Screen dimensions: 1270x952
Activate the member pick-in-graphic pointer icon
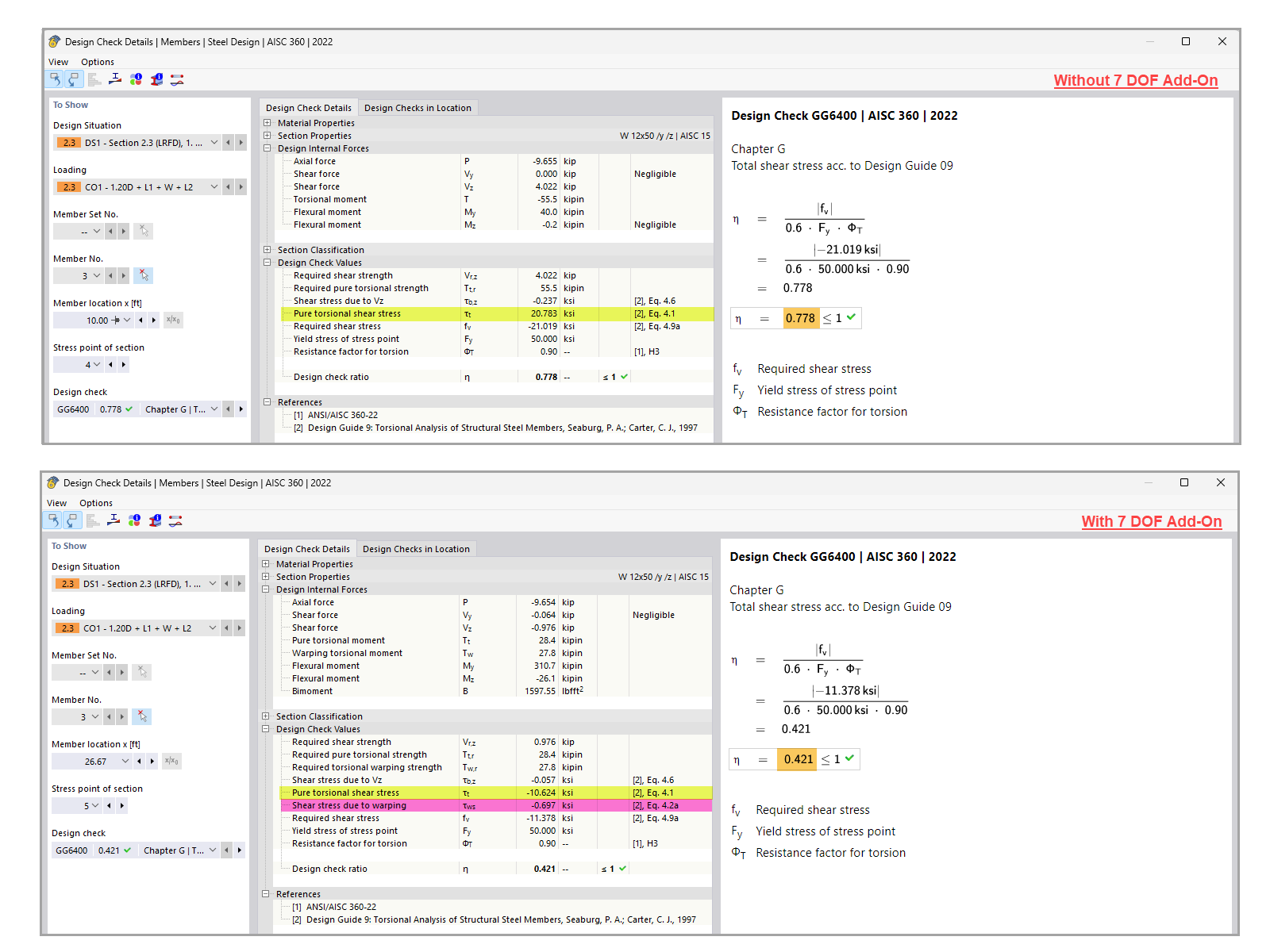click(x=142, y=275)
